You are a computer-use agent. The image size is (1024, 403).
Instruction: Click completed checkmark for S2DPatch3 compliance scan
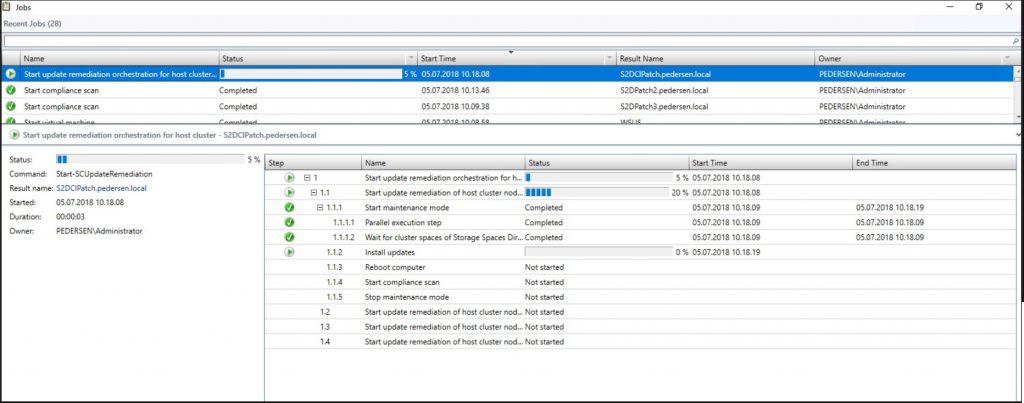pyautogui.click(x=11, y=106)
